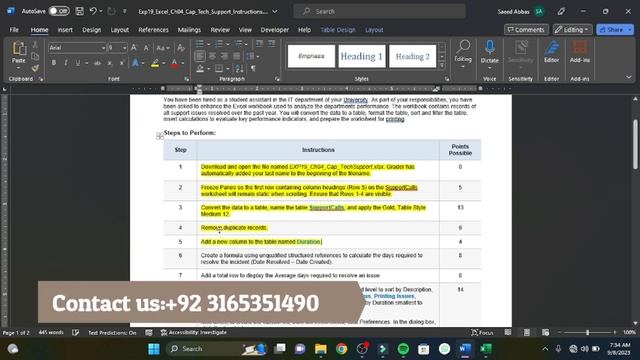
Task: Open the Comments pane
Action: 526,30
